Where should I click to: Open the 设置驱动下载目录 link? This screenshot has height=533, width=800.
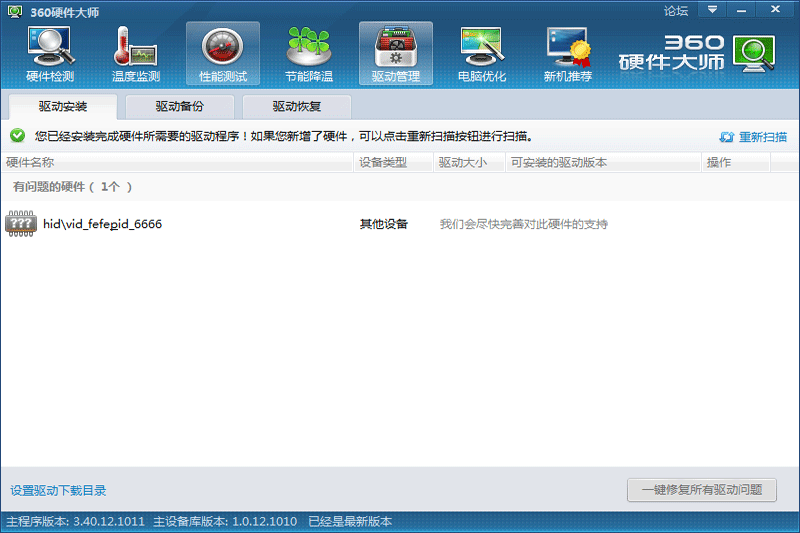pyautogui.click(x=58, y=491)
